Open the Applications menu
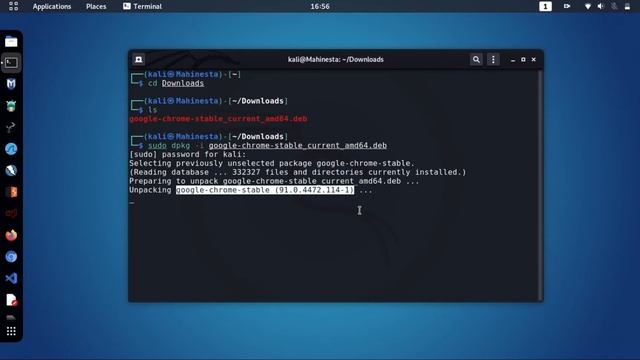640x360 pixels. (52, 7)
